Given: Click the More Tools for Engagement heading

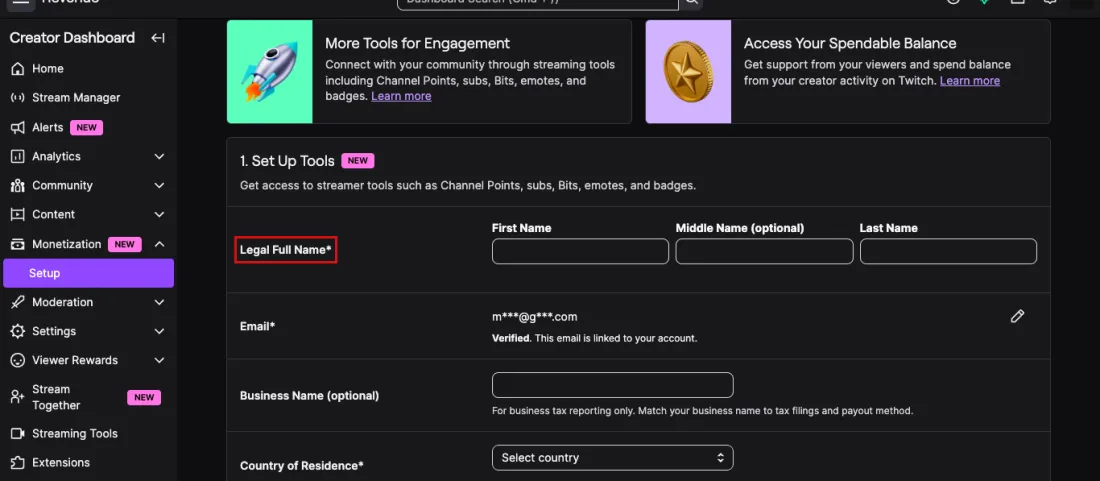Looking at the screenshot, I should (x=417, y=43).
